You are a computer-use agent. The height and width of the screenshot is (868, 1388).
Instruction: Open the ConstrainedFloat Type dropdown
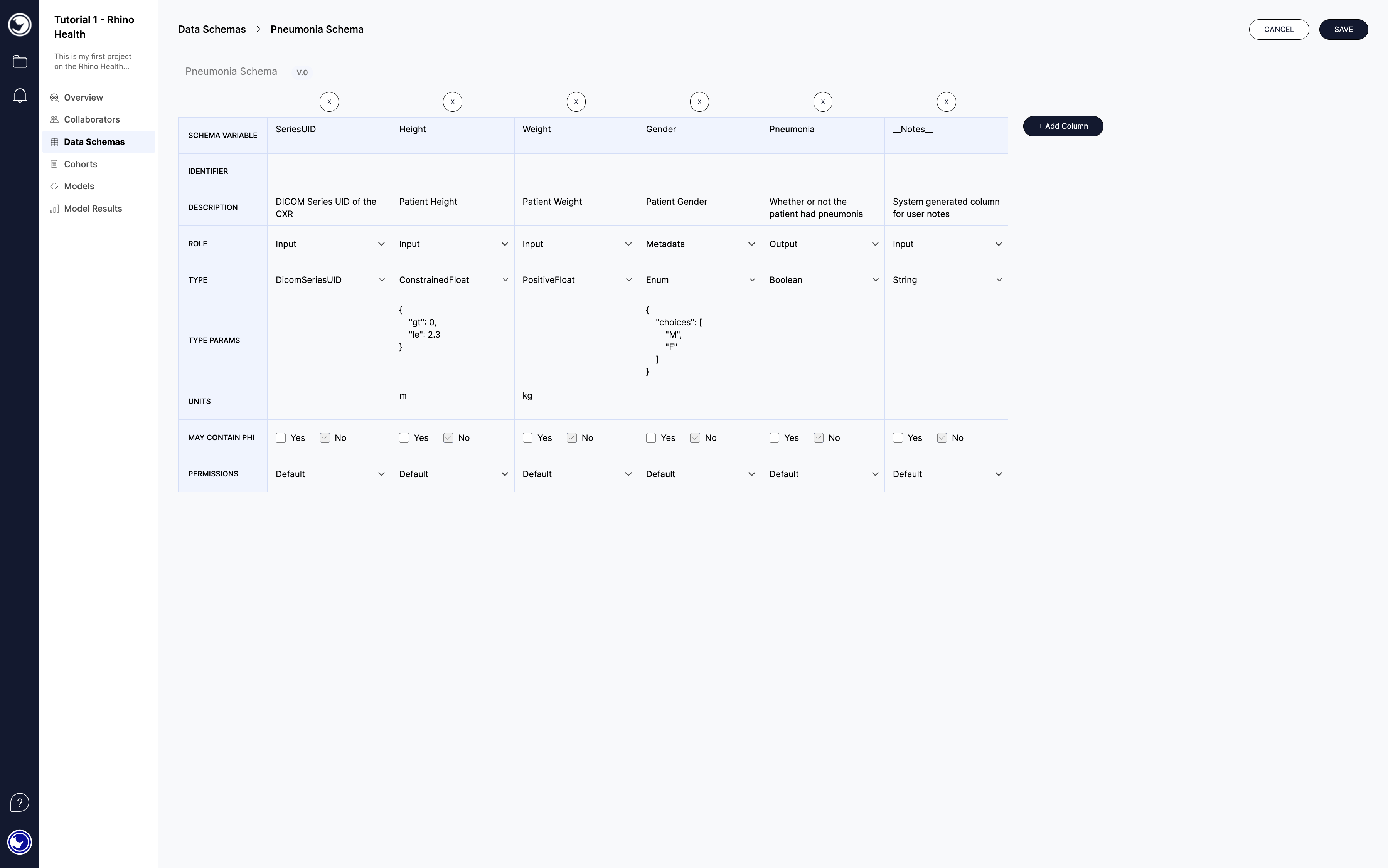453,280
